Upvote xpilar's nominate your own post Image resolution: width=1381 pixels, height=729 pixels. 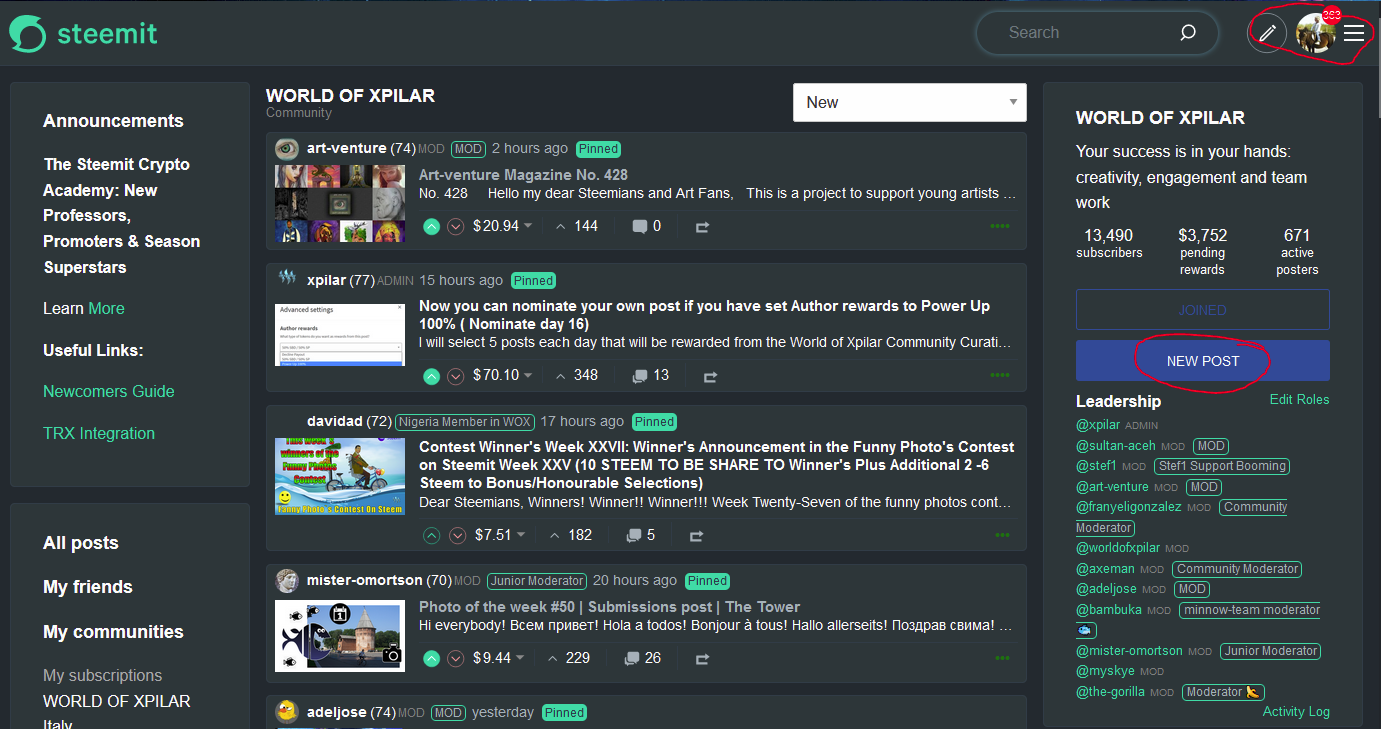tap(431, 376)
